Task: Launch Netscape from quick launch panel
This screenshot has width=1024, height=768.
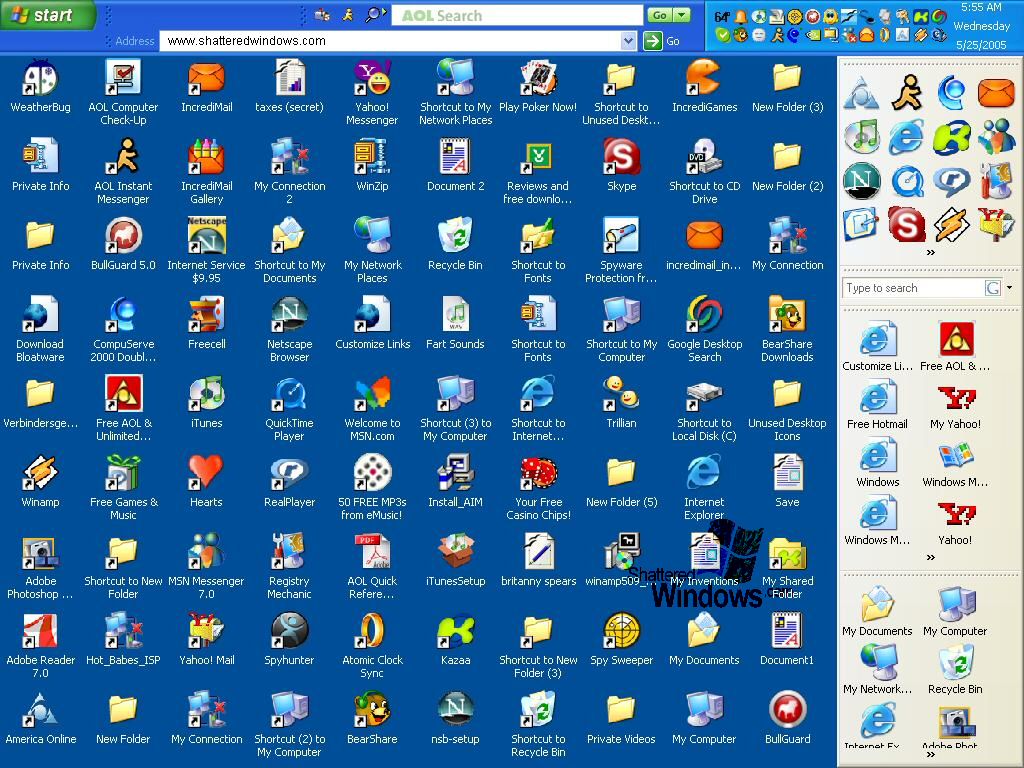Action: point(861,180)
